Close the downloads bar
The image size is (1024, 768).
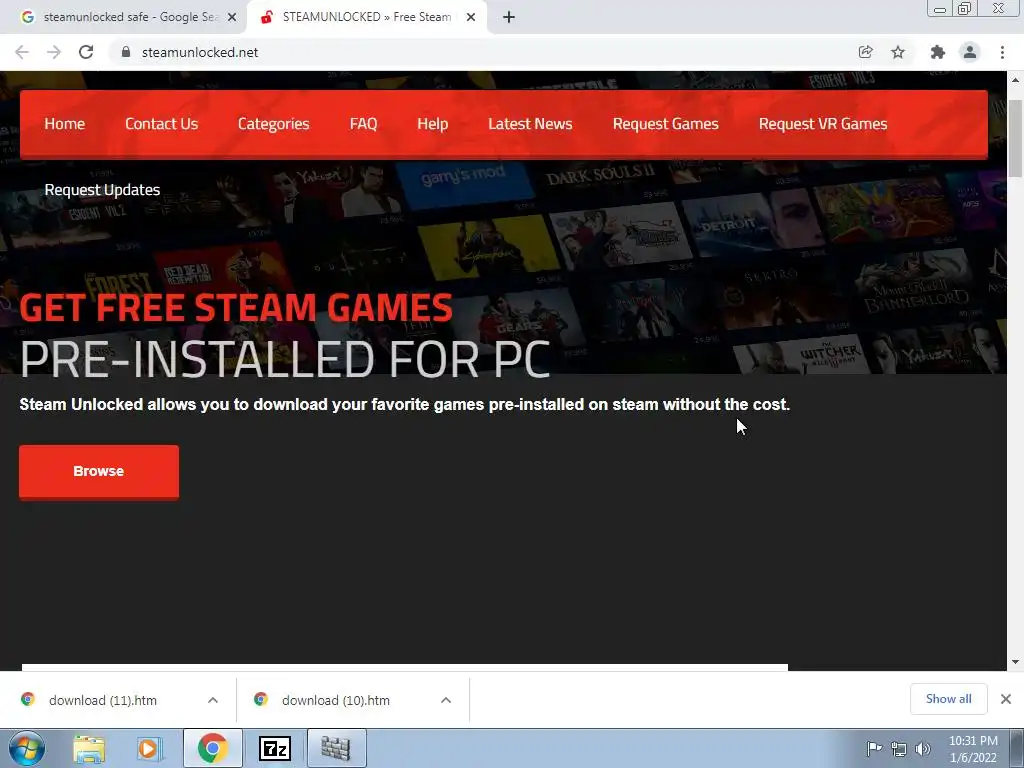(1006, 699)
